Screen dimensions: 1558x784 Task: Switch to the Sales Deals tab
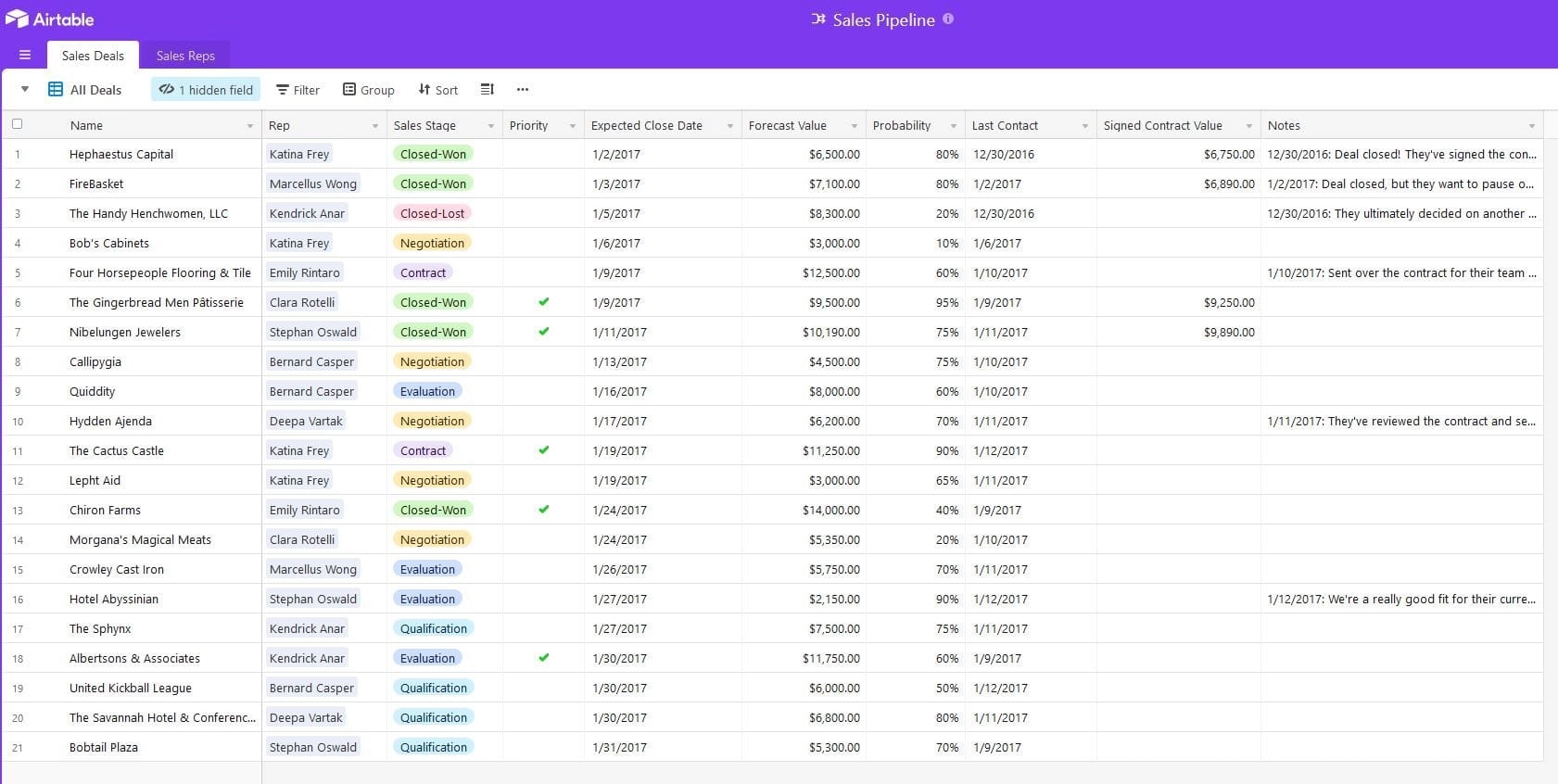point(93,56)
